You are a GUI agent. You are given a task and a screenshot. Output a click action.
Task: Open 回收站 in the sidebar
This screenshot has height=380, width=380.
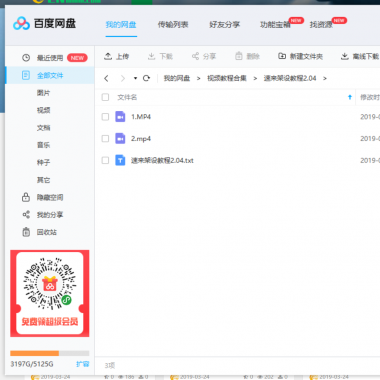coord(47,232)
